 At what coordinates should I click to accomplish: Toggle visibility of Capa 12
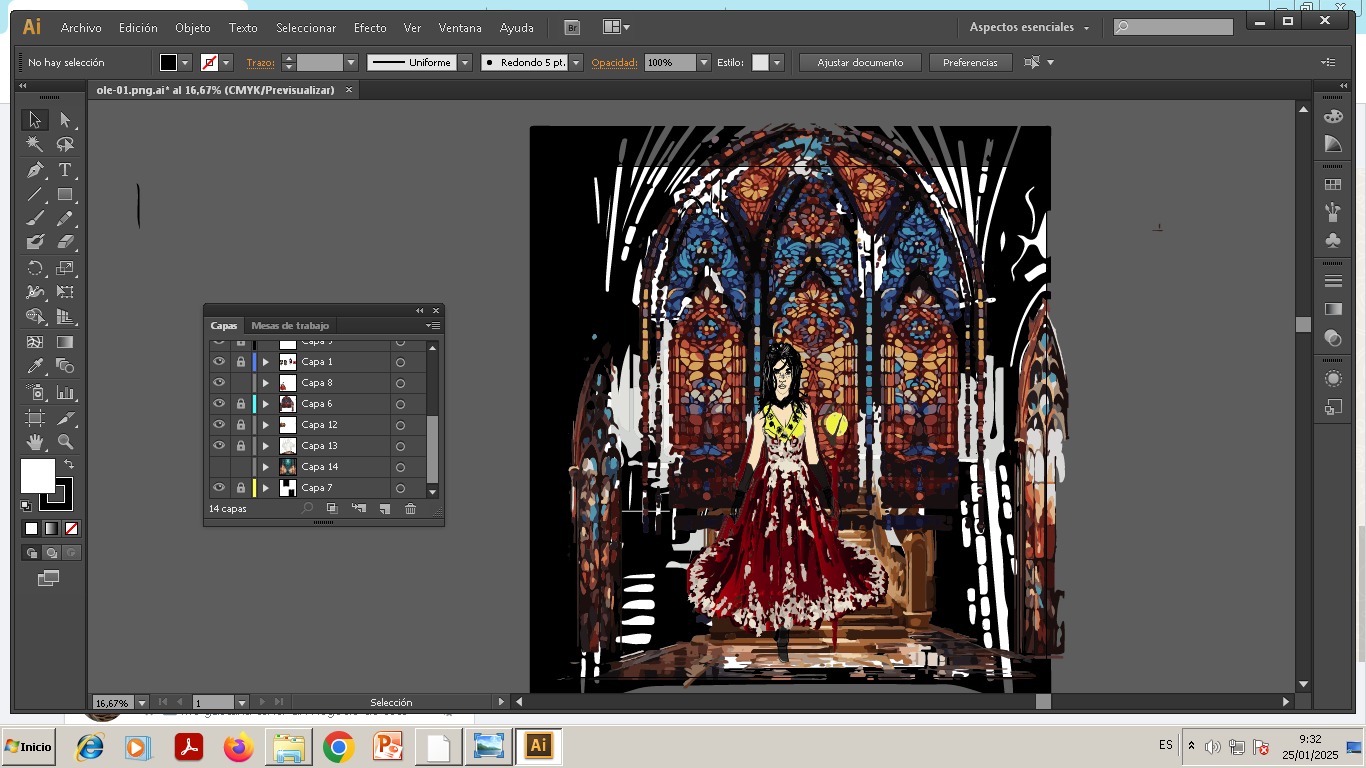pos(219,425)
